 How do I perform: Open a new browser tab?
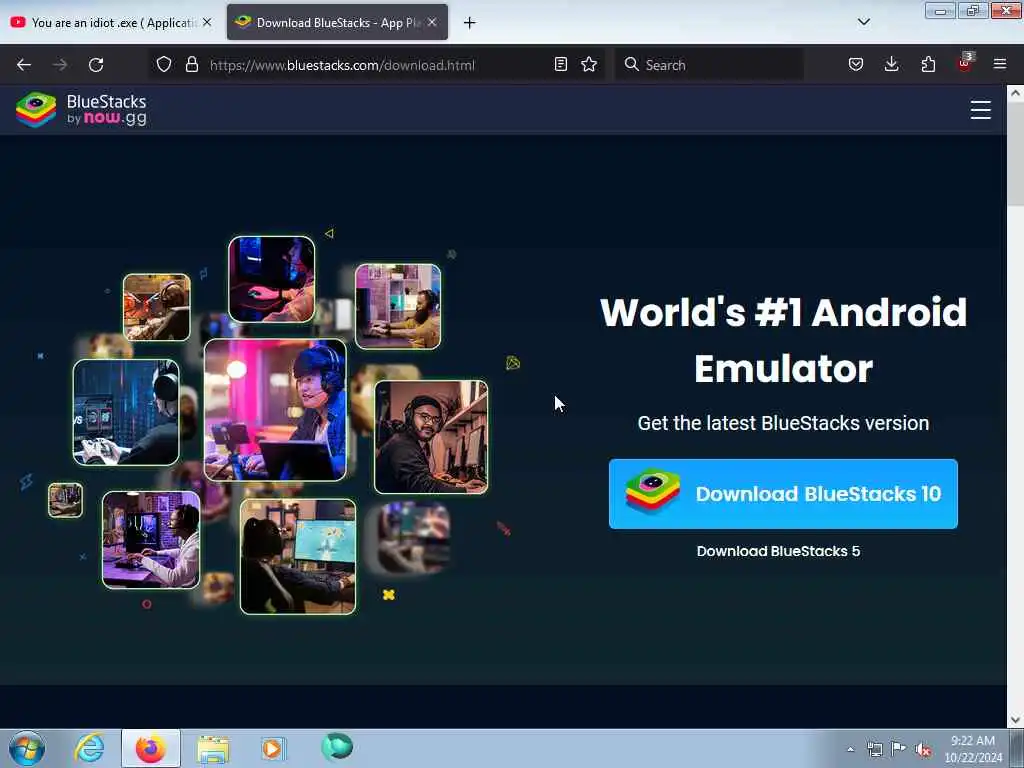coord(470,23)
